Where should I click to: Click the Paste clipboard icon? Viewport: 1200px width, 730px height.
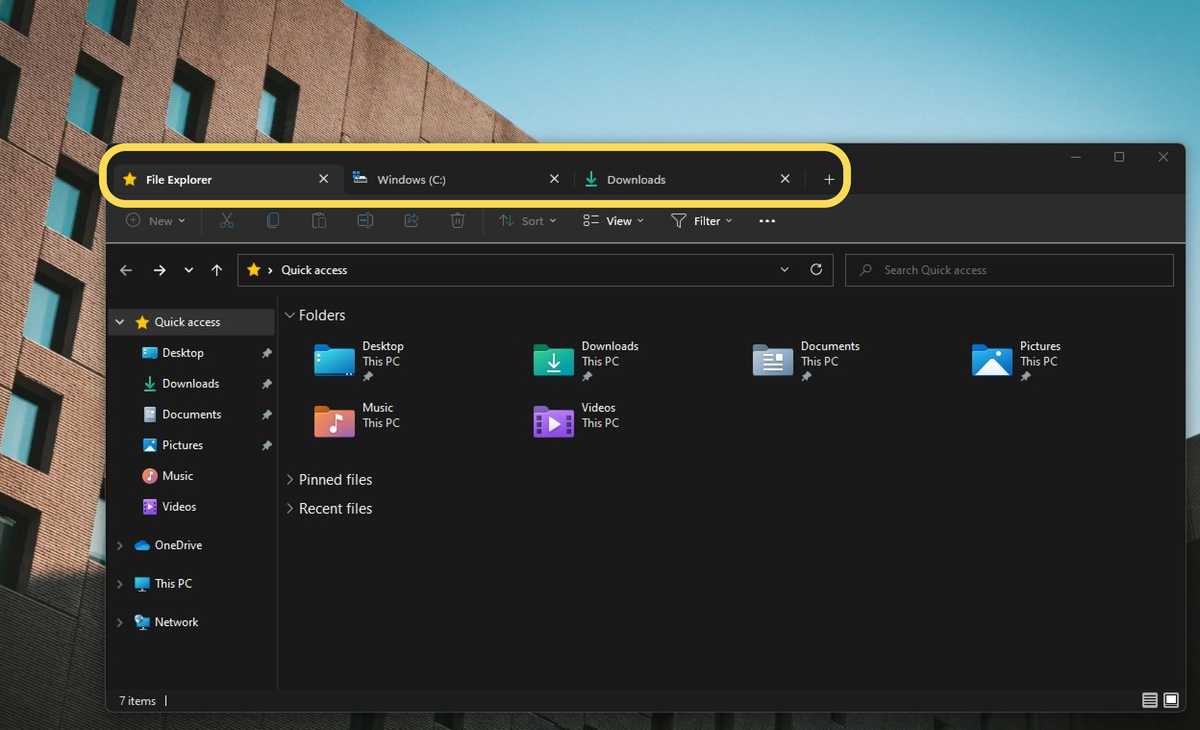click(318, 221)
